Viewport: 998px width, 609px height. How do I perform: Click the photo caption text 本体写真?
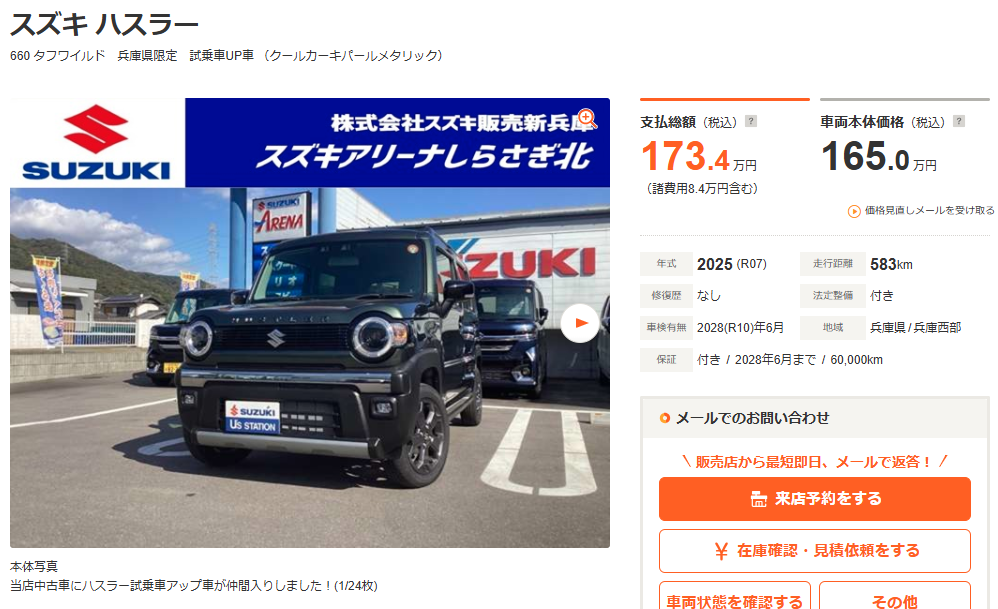pyautogui.click(x=34, y=566)
